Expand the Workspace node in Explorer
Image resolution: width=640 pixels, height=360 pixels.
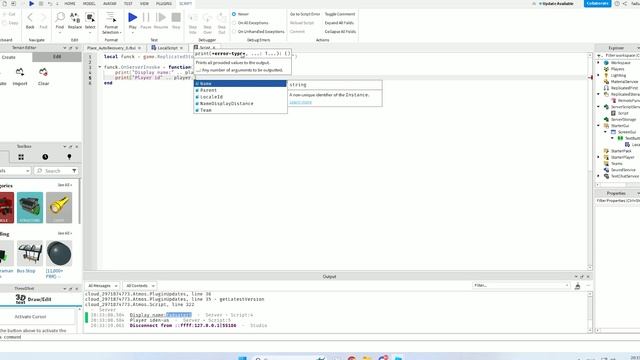(599, 63)
